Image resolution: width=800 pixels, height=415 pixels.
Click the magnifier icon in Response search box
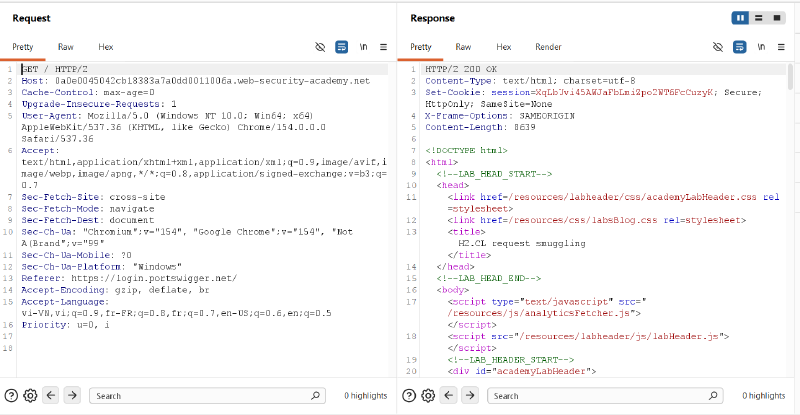[713, 396]
